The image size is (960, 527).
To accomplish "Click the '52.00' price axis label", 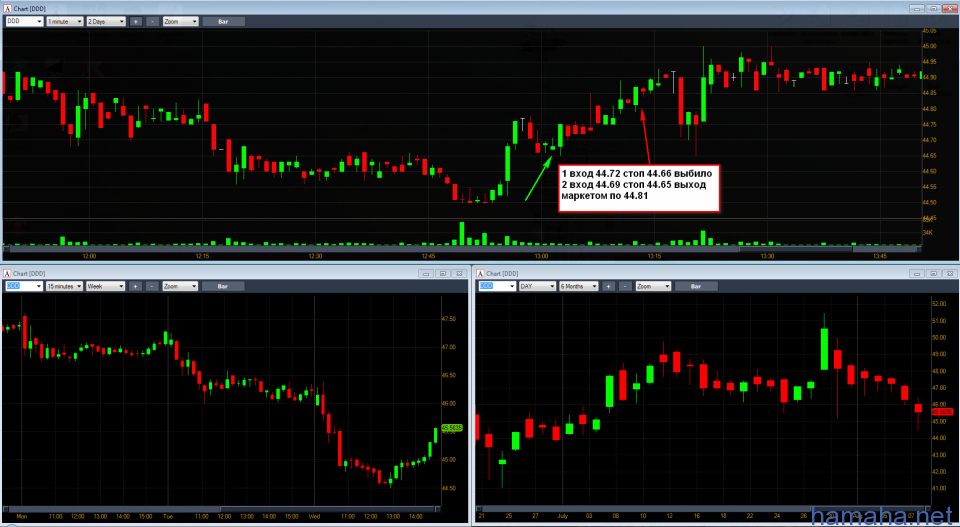I will pos(939,304).
